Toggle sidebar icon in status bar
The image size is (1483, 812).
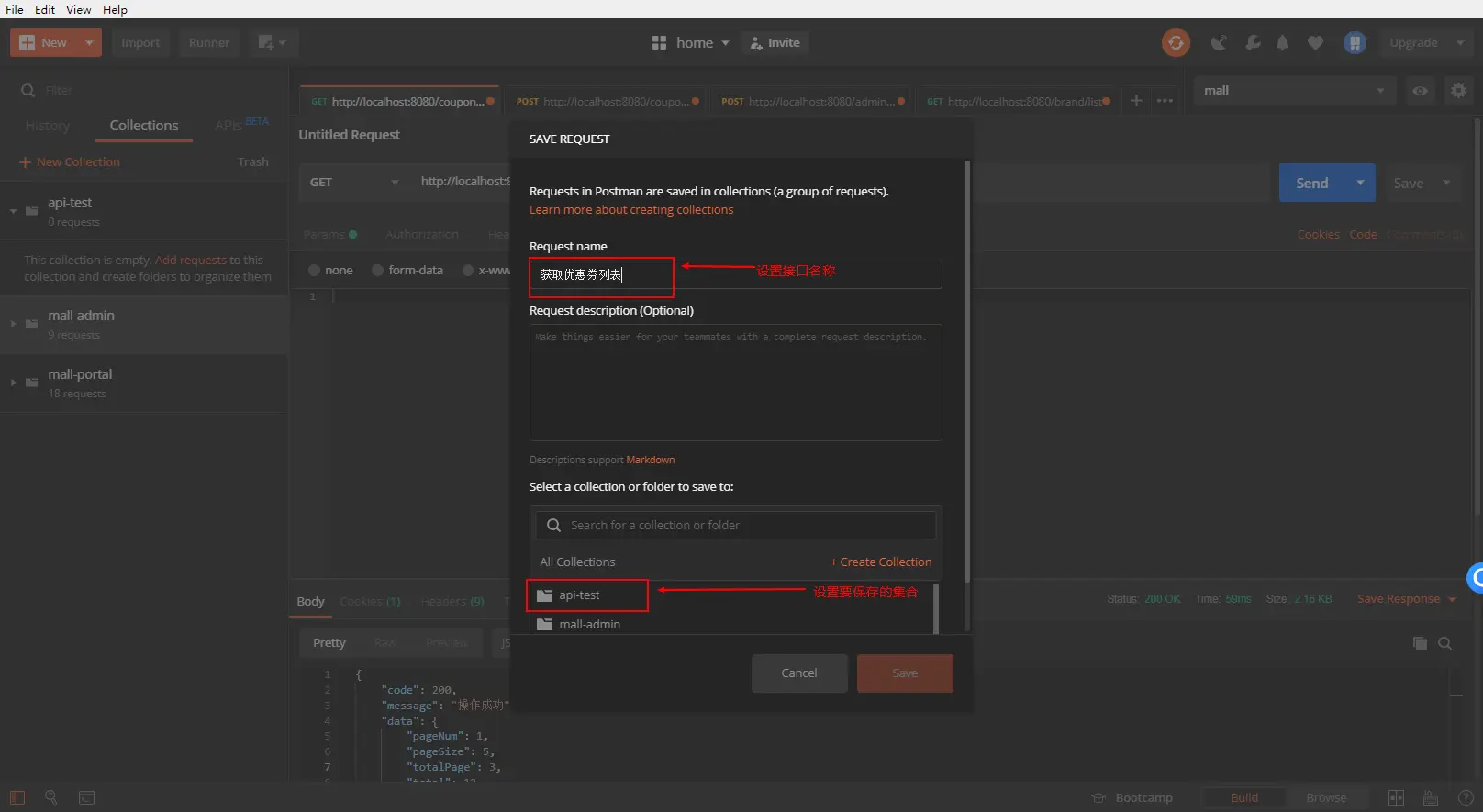(17, 797)
